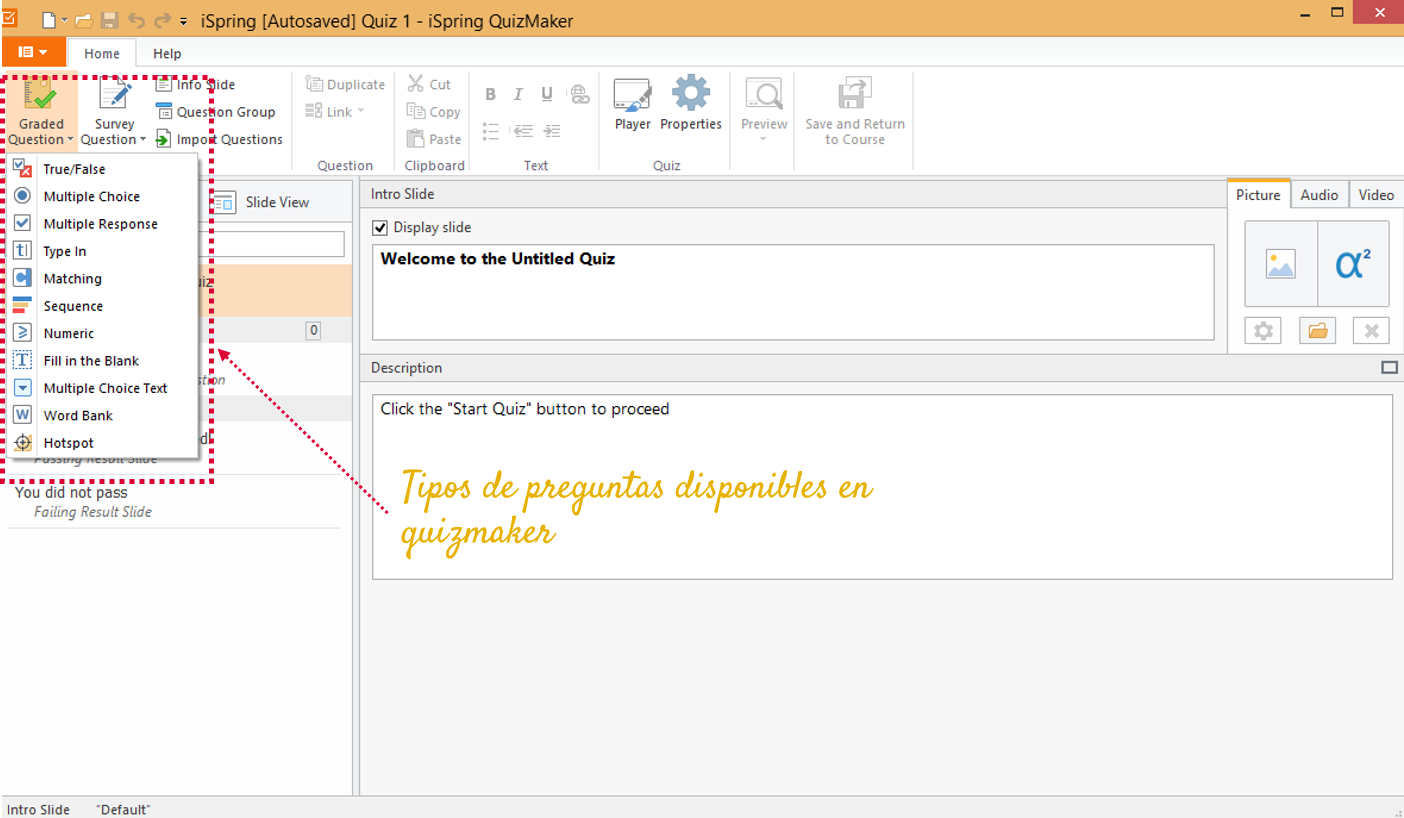Image resolution: width=1404 pixels, height=818 pixels.
Task: Open the Help ribbon tab
Action: 167,53
